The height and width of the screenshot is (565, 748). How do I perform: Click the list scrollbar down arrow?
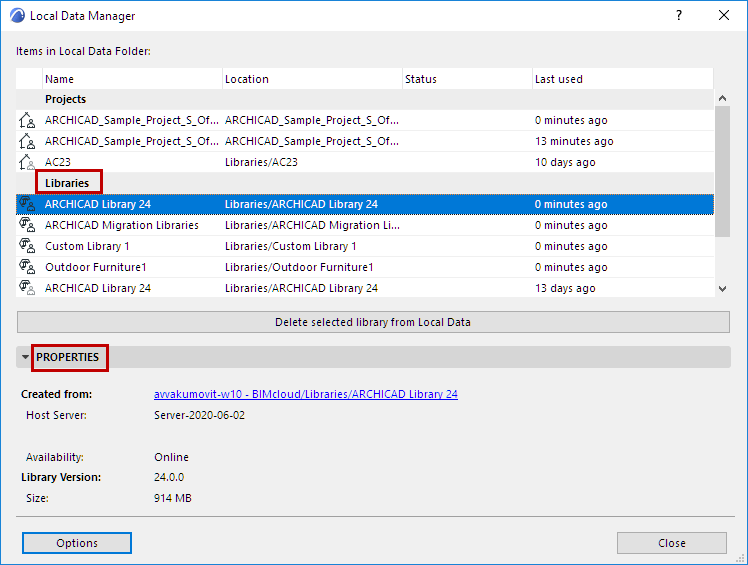pyautogui.click(x=722, y=289)
